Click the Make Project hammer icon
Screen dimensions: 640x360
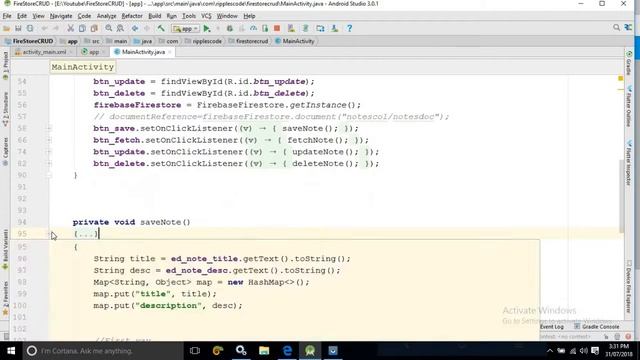(x=161, y=28)
